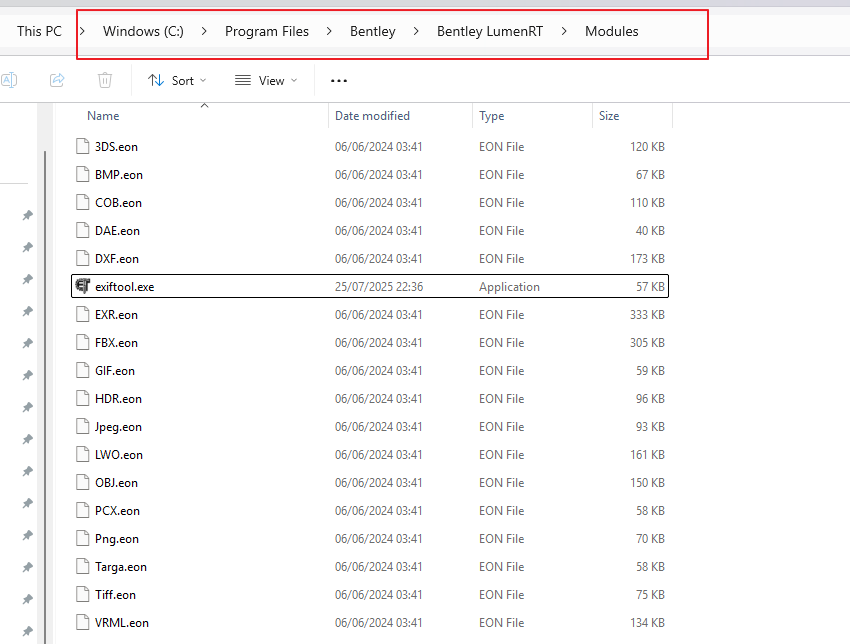The width and height of the screenshot is (850, 644).
Task: Click the Jpeg.eon file icon
Action: coord(82,427)
